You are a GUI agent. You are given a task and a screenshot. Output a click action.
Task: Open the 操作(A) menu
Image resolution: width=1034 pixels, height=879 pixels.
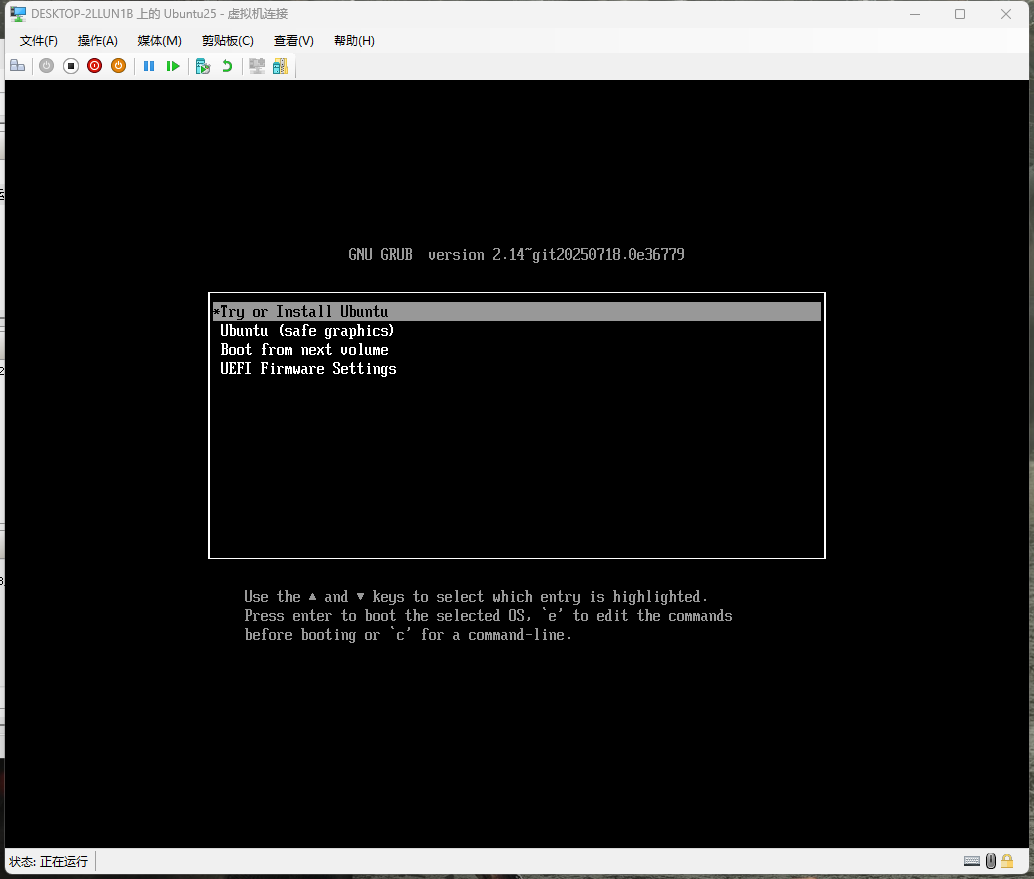pyautogui.click(x=98, y=41)
